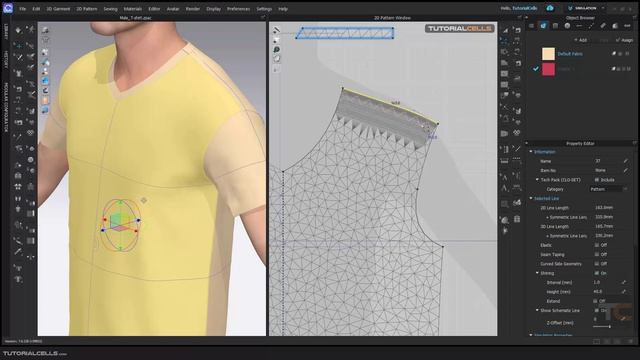The width and height of the screenshot is (640, 360).
Task: Click the pen-shaped icon atop 2D Pattern Window toolbar
Action: (276, 30)
